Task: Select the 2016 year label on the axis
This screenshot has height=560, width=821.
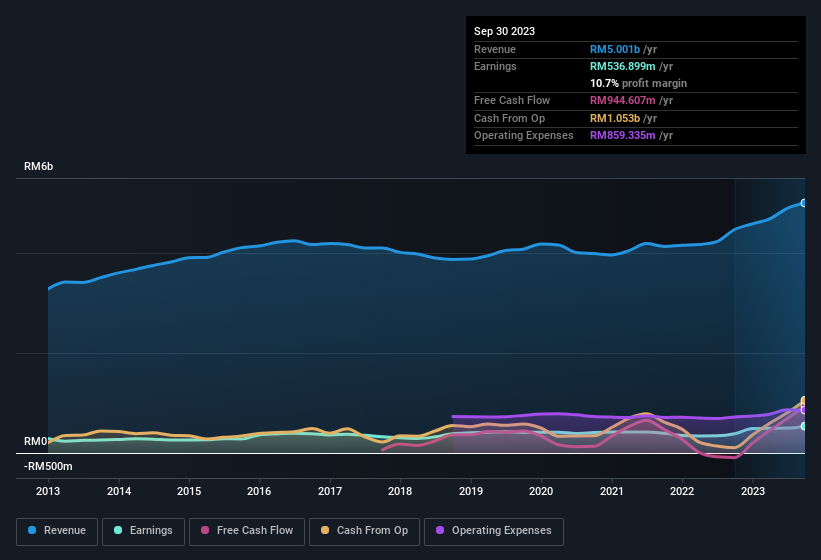Action: point(259,491)
